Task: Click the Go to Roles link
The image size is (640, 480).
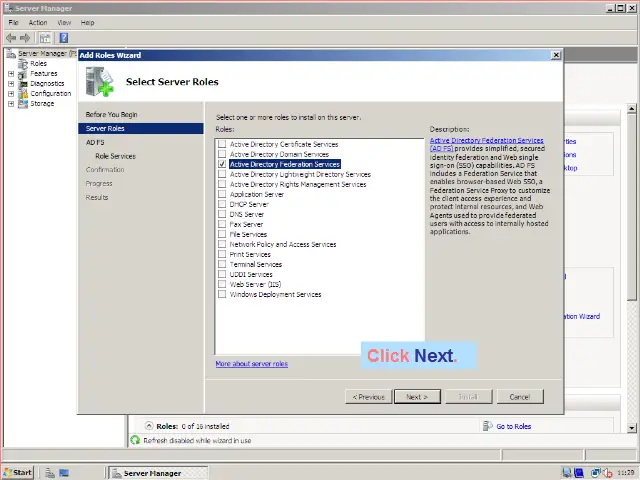Action: pos(513,427)
